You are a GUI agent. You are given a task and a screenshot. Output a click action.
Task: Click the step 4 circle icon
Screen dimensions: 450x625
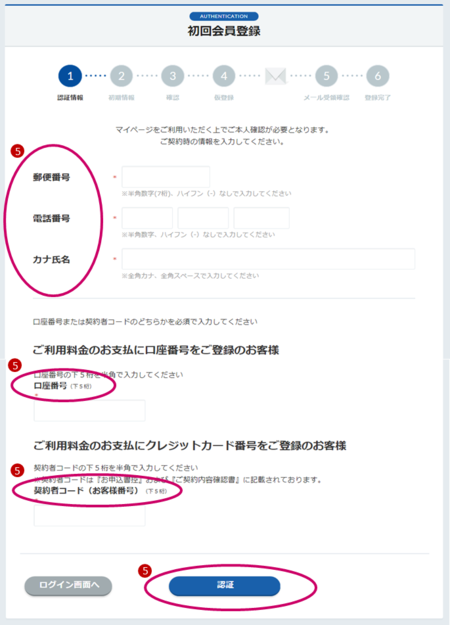[224, 76]
